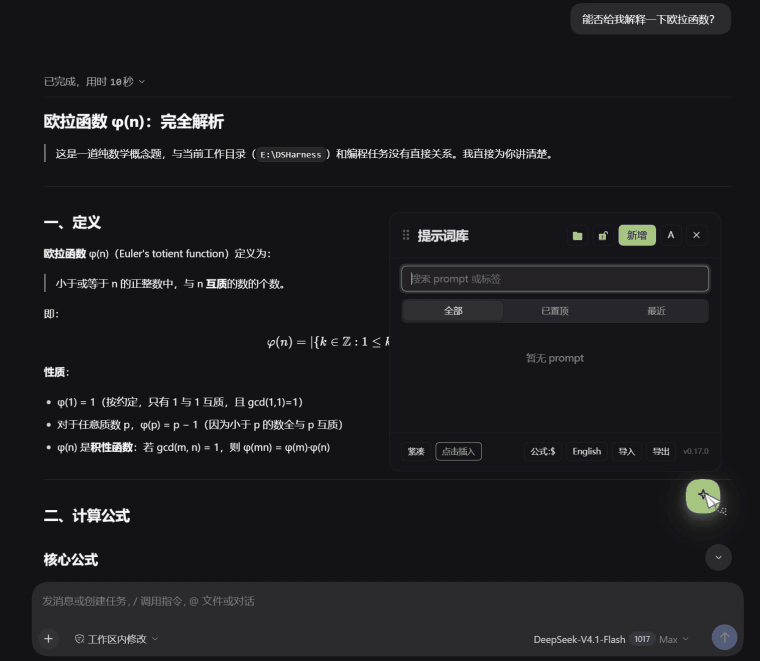Screen dimensions: 760x661
Task: Click the φ(n) math formula
Action: [328, 342]
